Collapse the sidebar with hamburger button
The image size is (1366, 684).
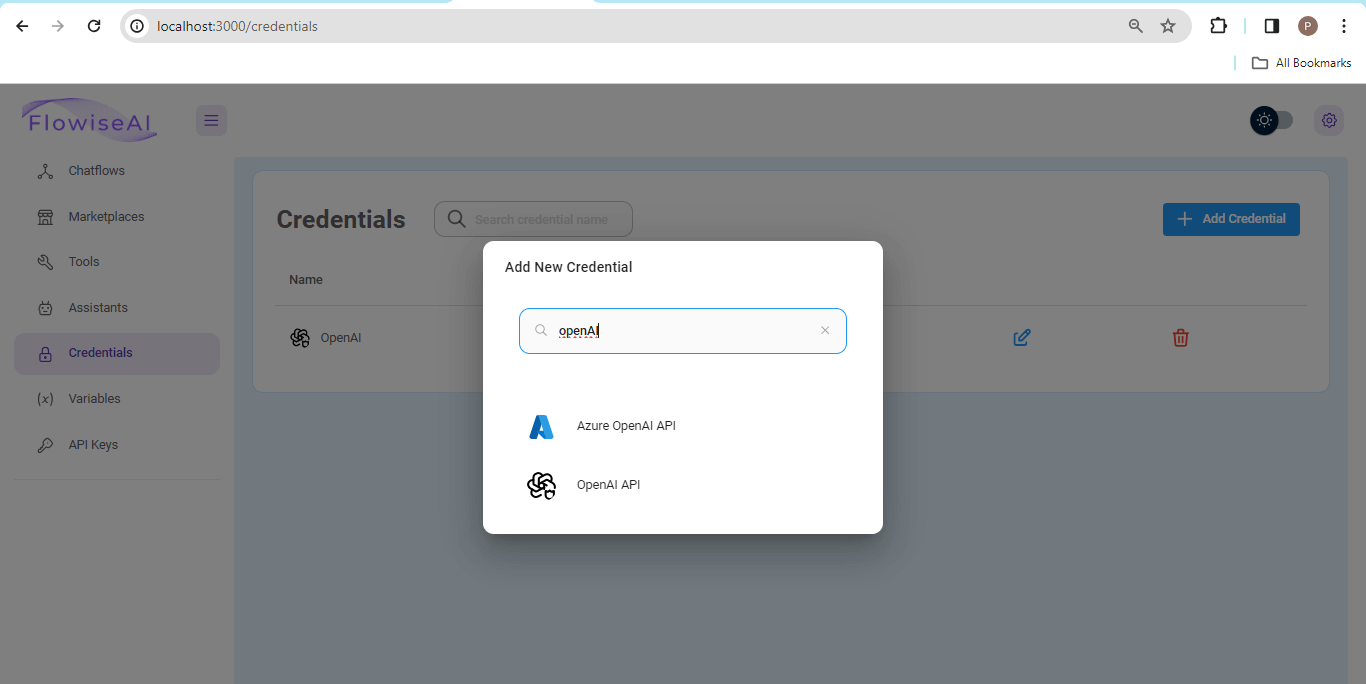211,121
